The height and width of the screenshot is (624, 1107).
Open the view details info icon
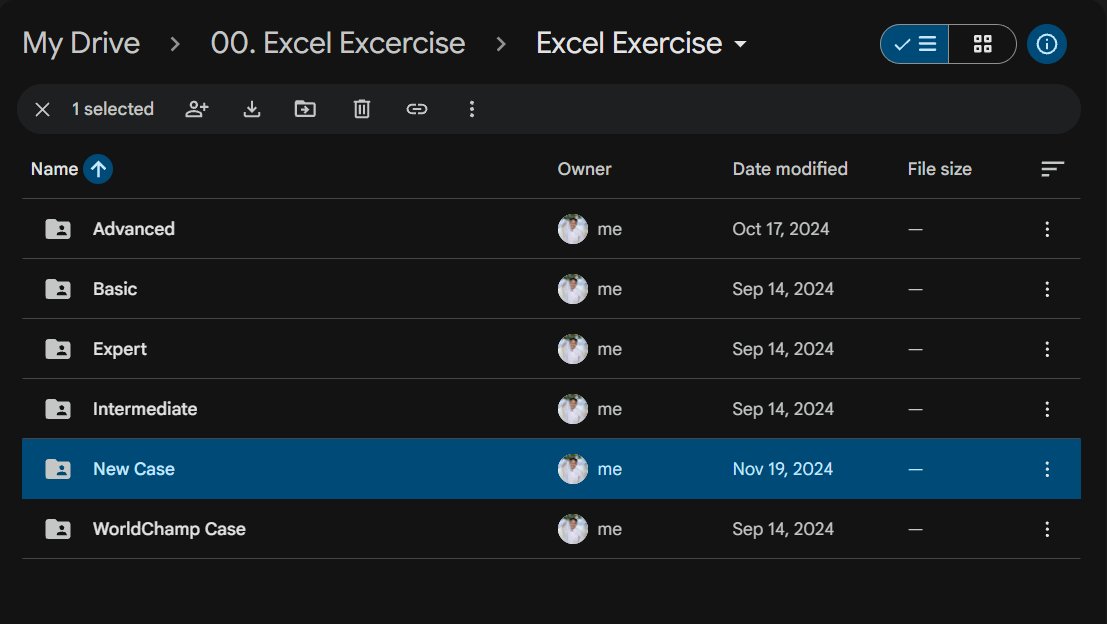pos(1046,44)
